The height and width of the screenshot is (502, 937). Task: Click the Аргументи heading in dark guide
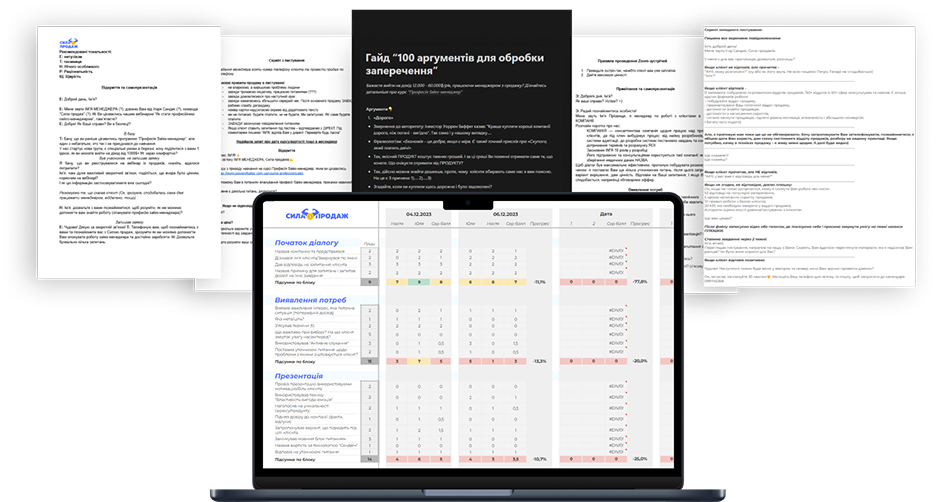tap(379, 109)
